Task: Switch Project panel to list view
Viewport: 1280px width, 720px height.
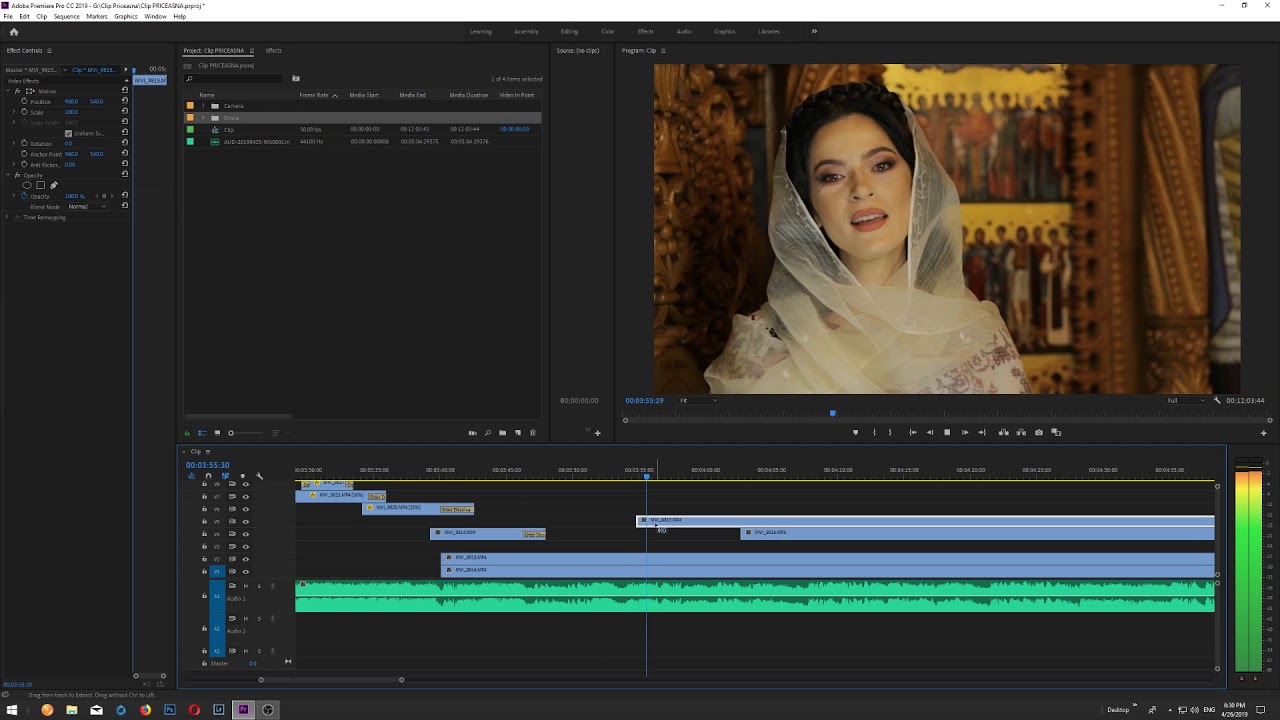Action: coord(202,433)
